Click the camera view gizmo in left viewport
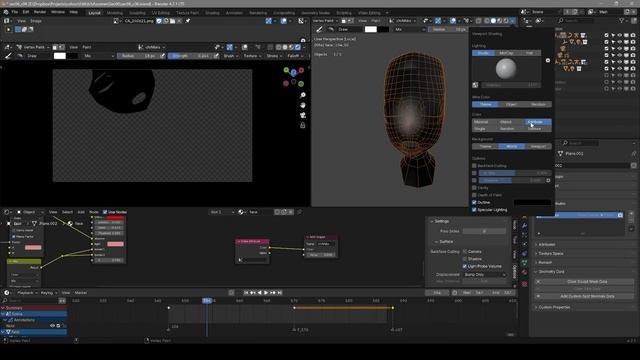 (302, 116)
